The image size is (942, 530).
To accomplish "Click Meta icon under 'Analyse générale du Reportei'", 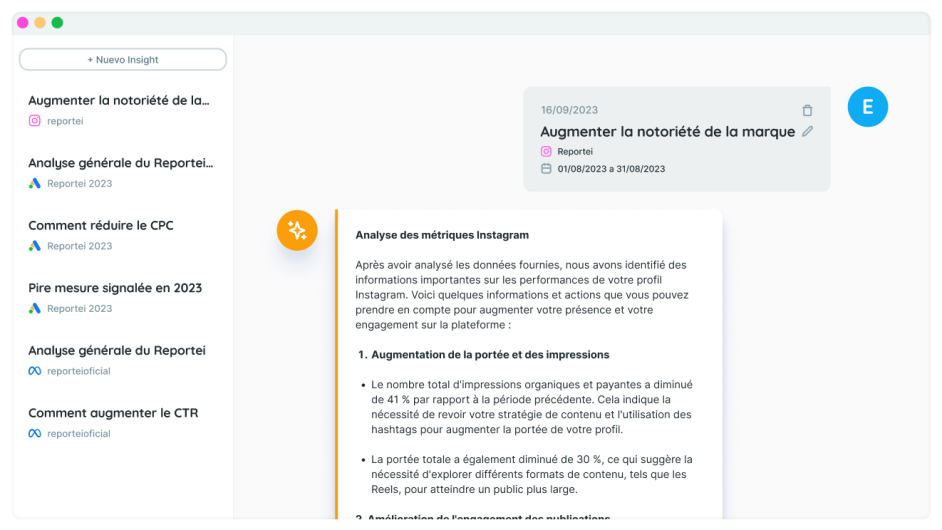I will (35, 371).
